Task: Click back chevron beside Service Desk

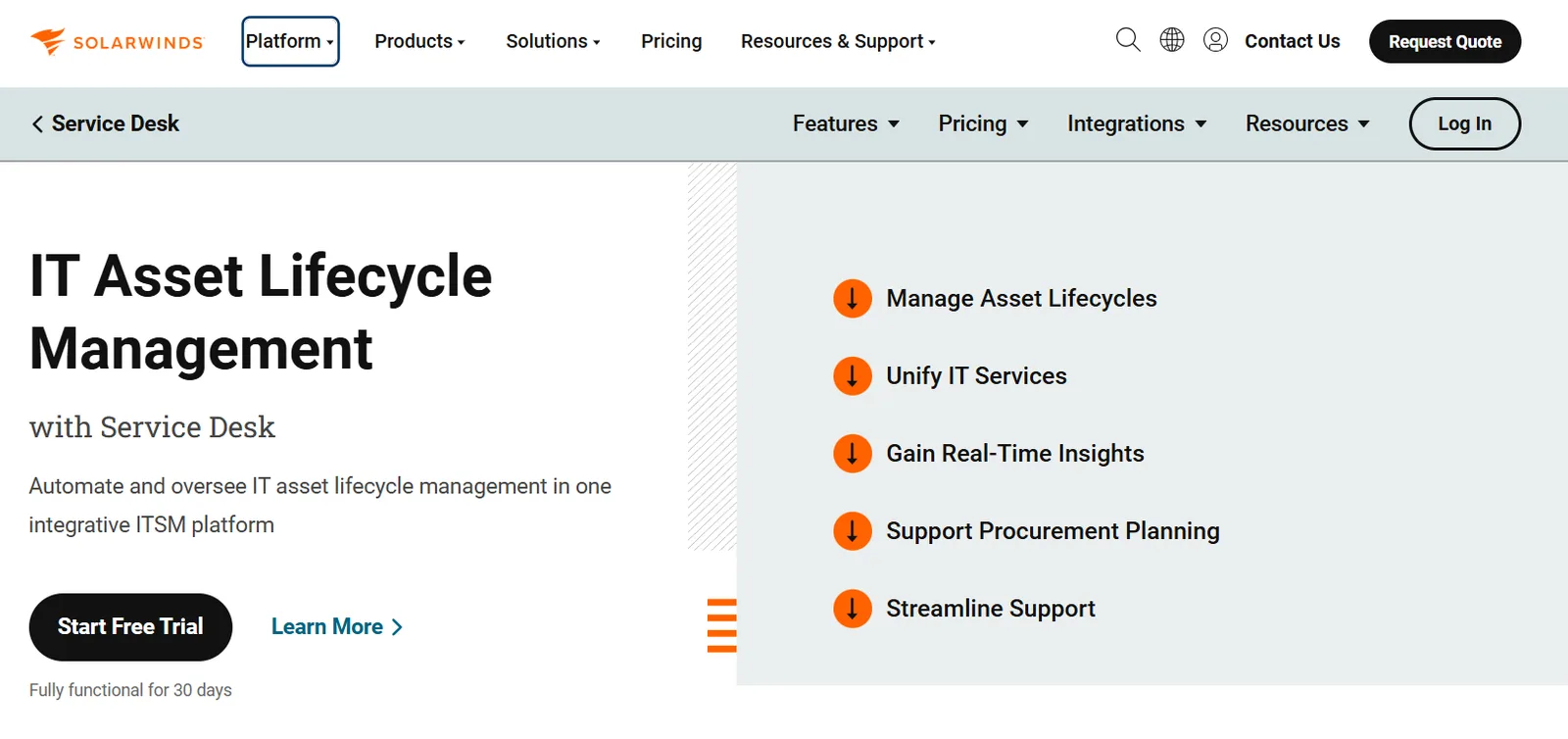Action: click(37, 123)
